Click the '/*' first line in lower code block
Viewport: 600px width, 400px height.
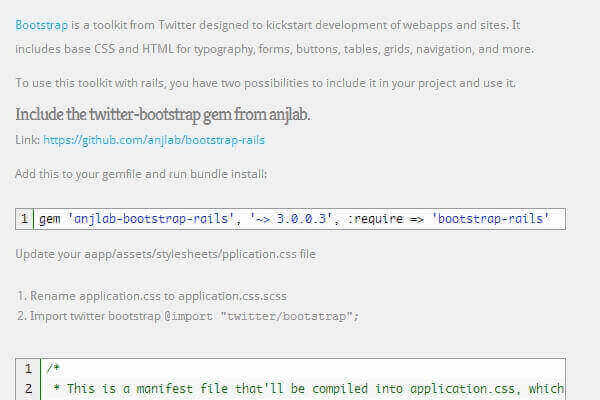coord(53,369)
